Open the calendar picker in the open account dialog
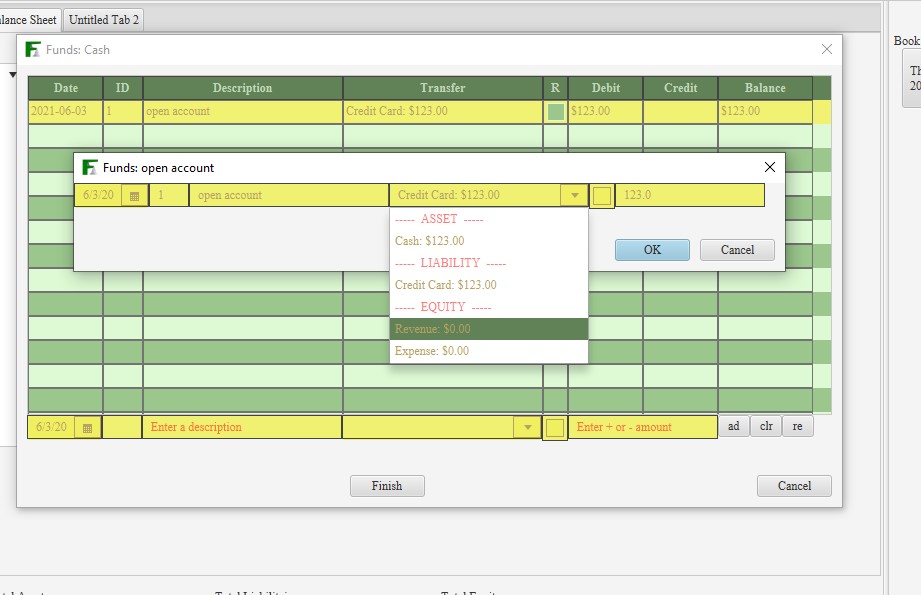This screenshot has height=595, width=921. 135,196
